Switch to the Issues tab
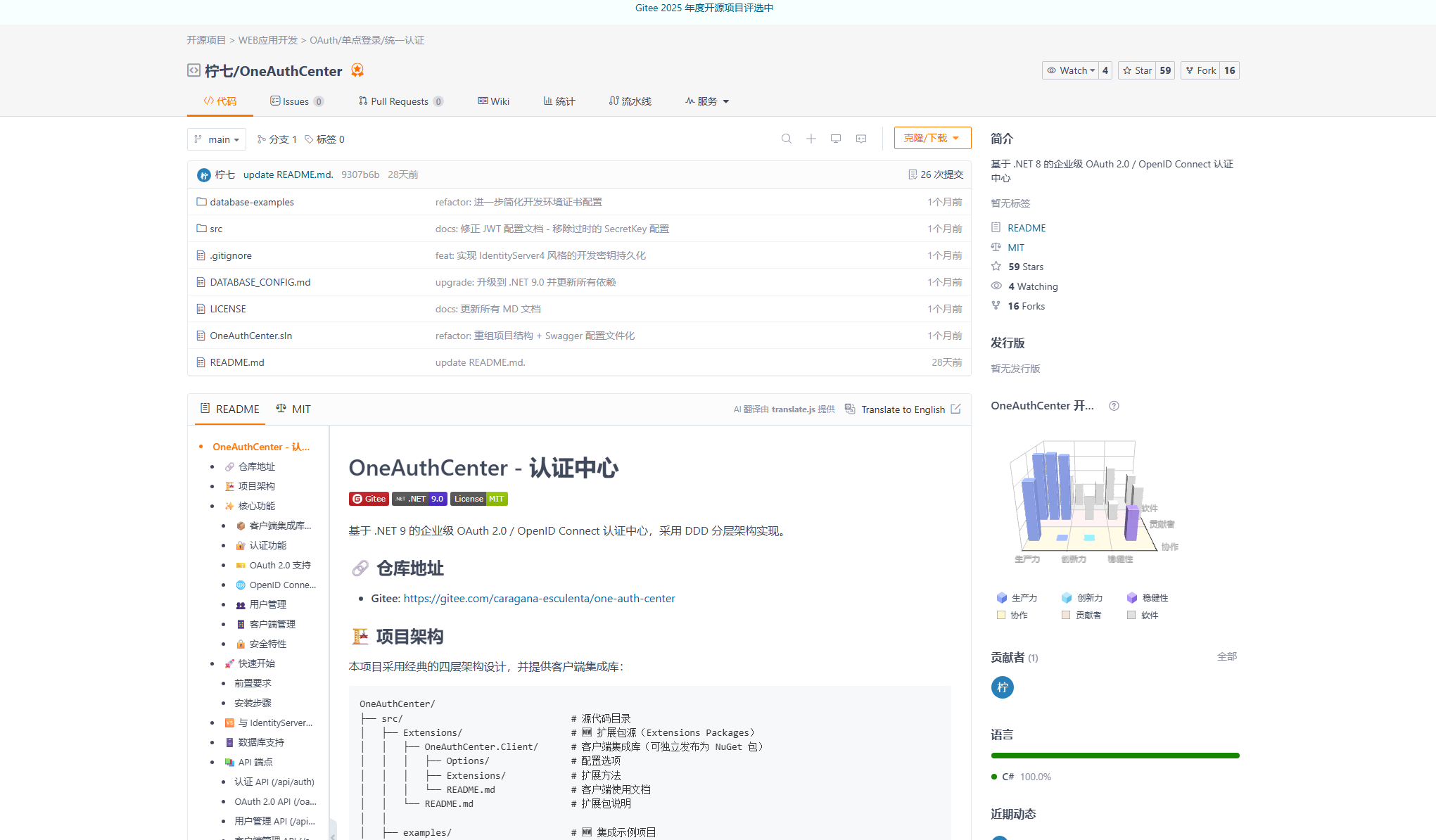The image size is (1436, 840). [296, 101]
